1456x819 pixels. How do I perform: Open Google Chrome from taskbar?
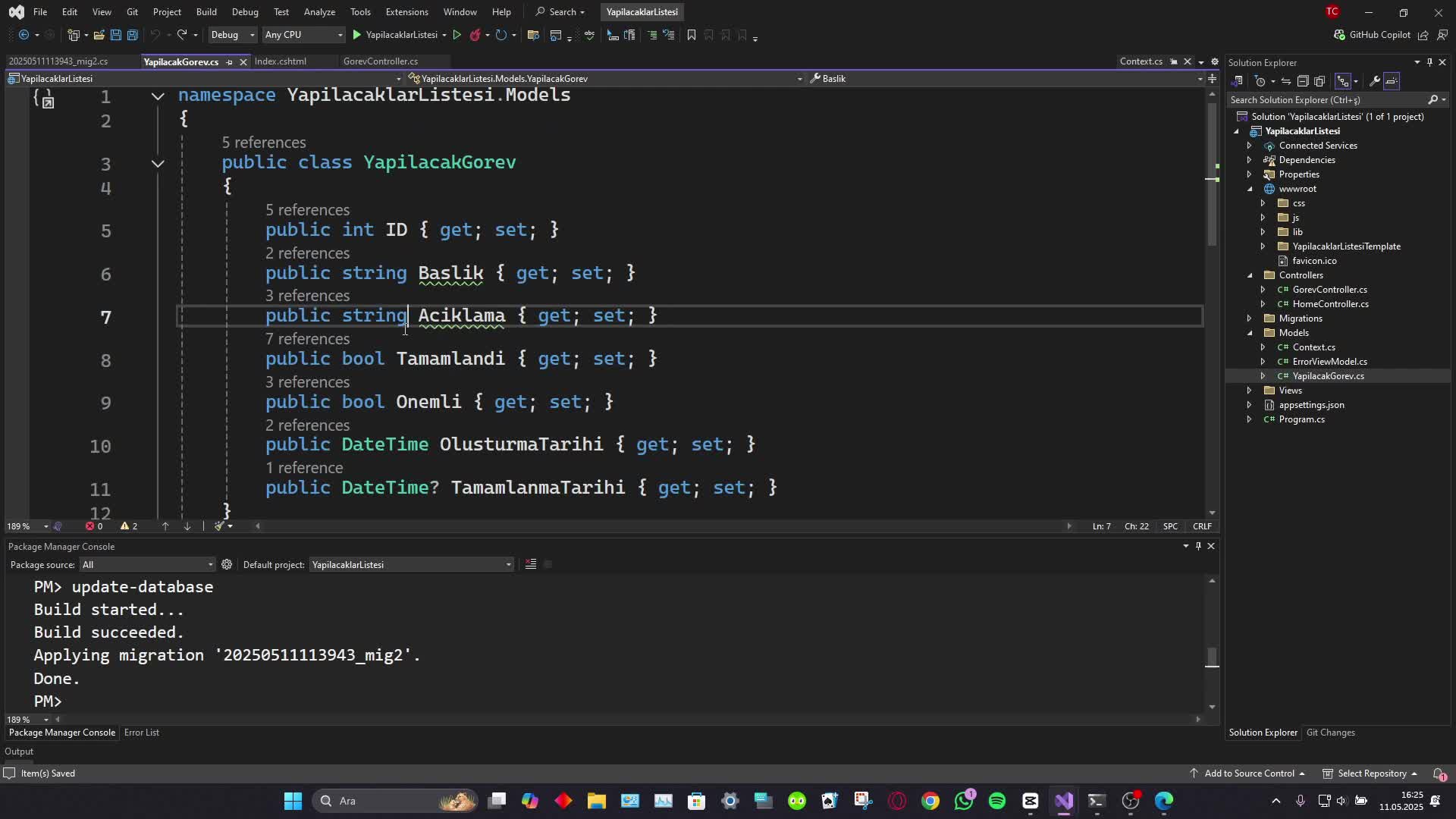(930, 801)
